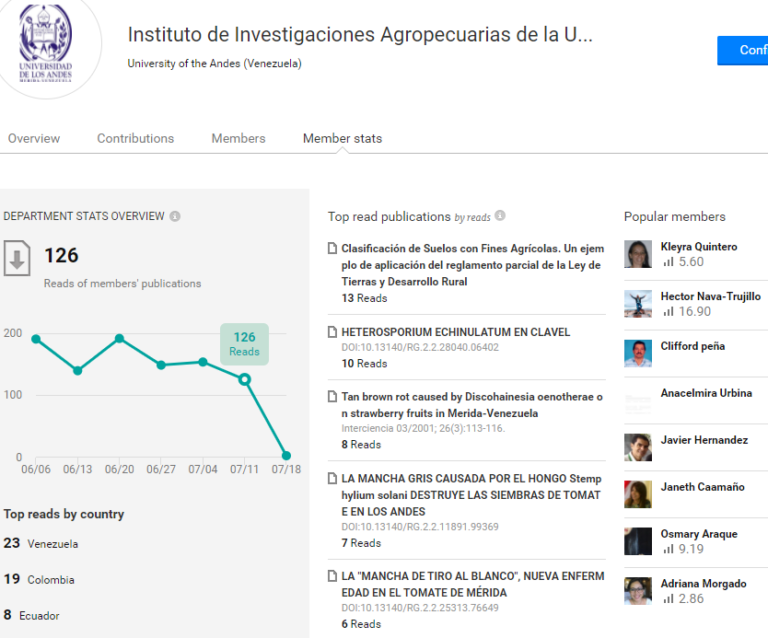Image resolution: width=768 pixels, height=638 pixels.
Task: Click the reads download arrow icon
Action: pos(17,258)
